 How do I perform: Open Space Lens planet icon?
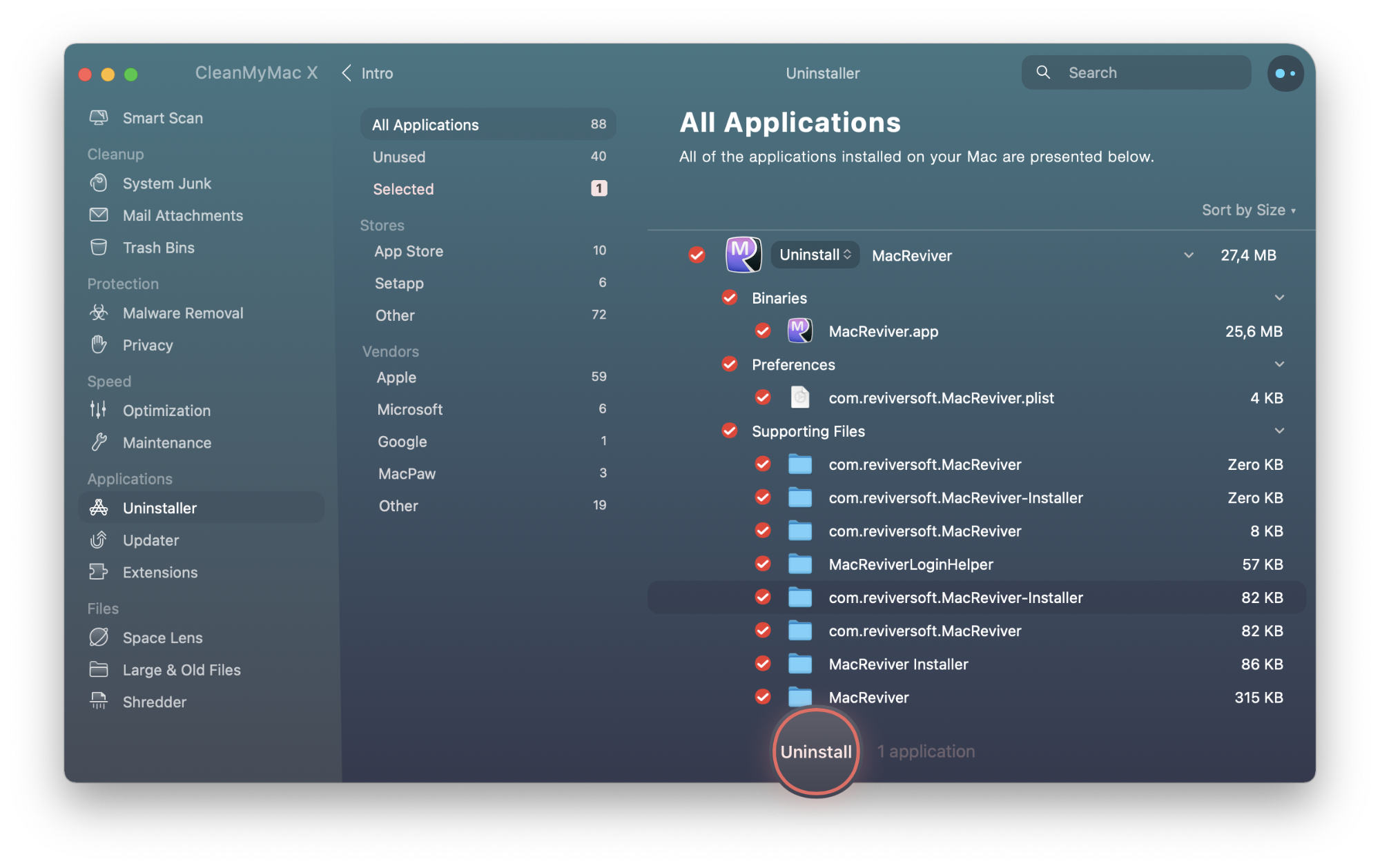pyautogui.click(x=99, y=637)
